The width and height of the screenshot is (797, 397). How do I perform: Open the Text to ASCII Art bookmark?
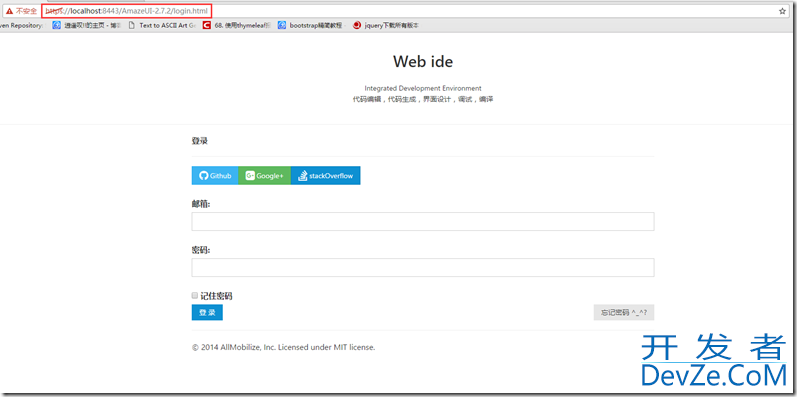point(162,25)
